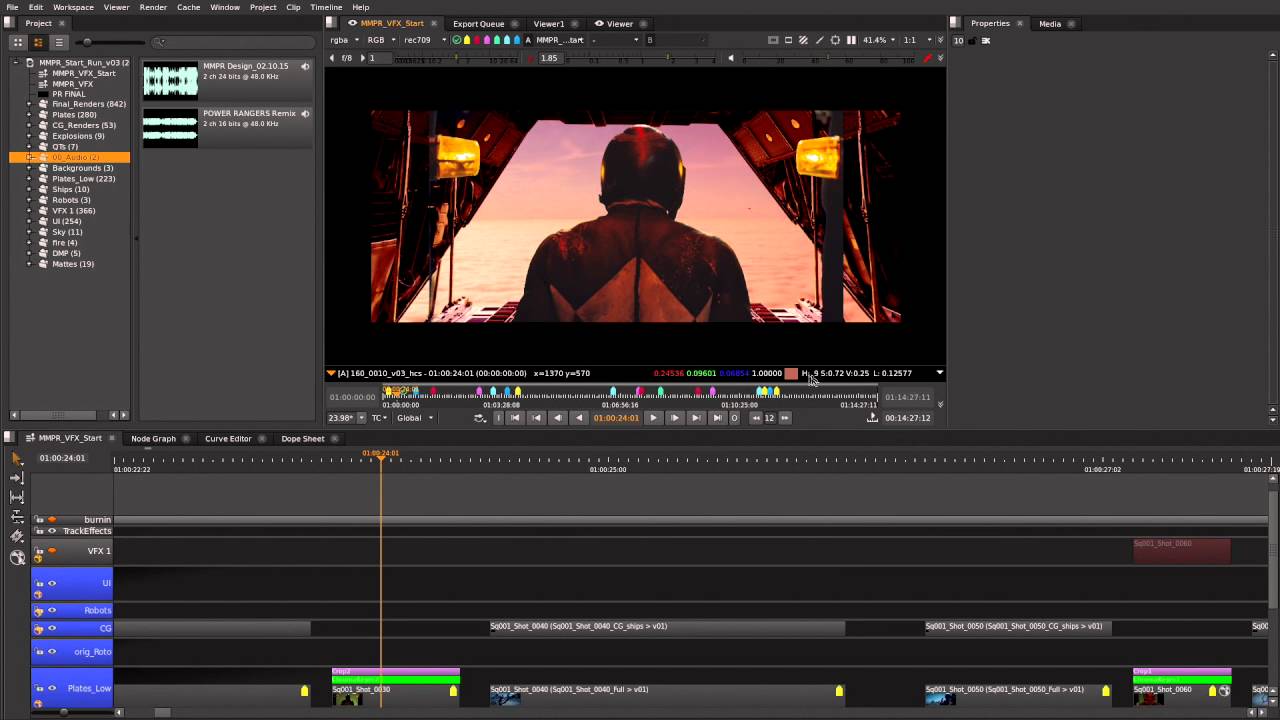
Task: Open the Render menu
Action: (153, 7)
